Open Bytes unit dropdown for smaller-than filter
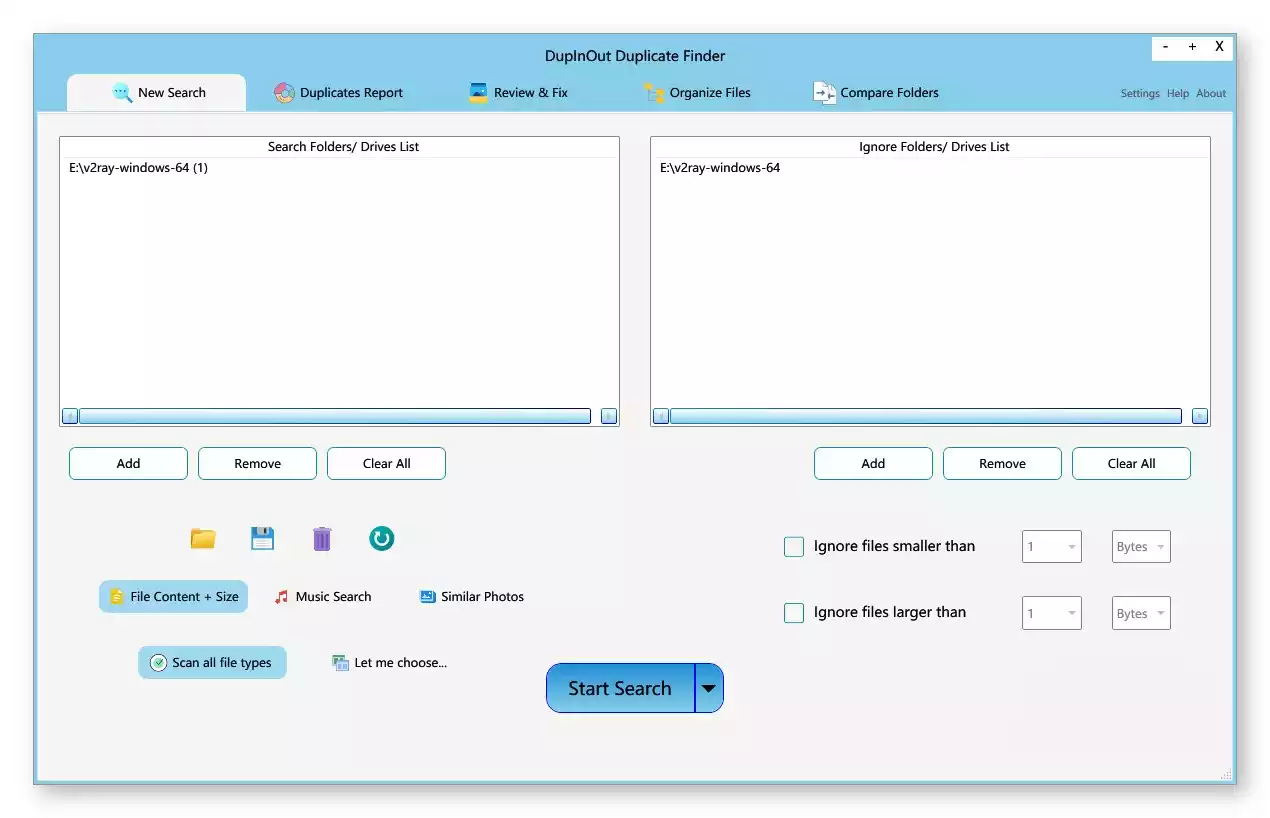This screenshot has height=818, width=1270. (x=1141, y=547)
